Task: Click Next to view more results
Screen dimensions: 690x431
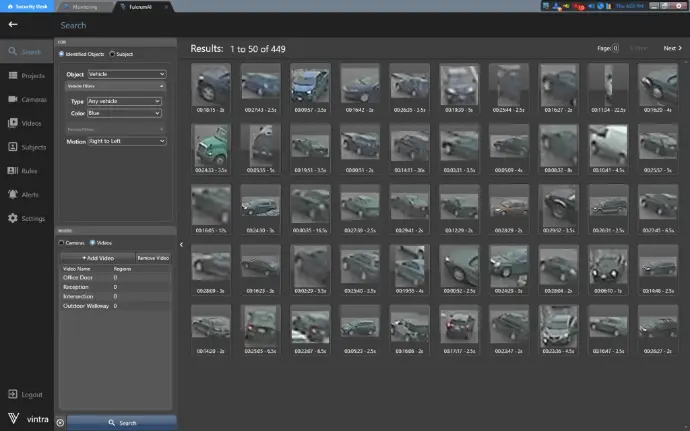Action: (x=671, y=48)
